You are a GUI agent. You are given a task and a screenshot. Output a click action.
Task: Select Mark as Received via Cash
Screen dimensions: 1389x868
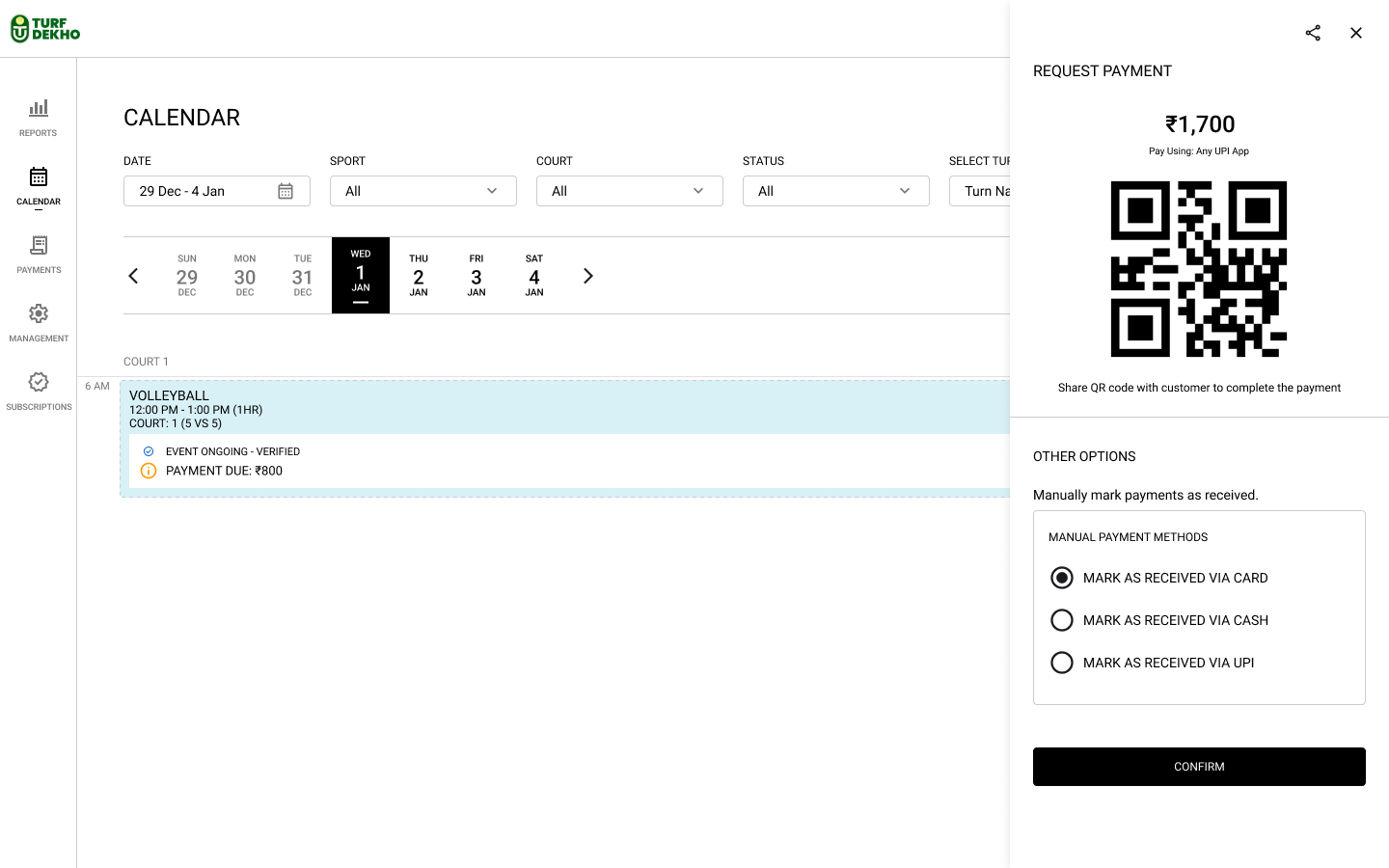tap(1062, 620)
